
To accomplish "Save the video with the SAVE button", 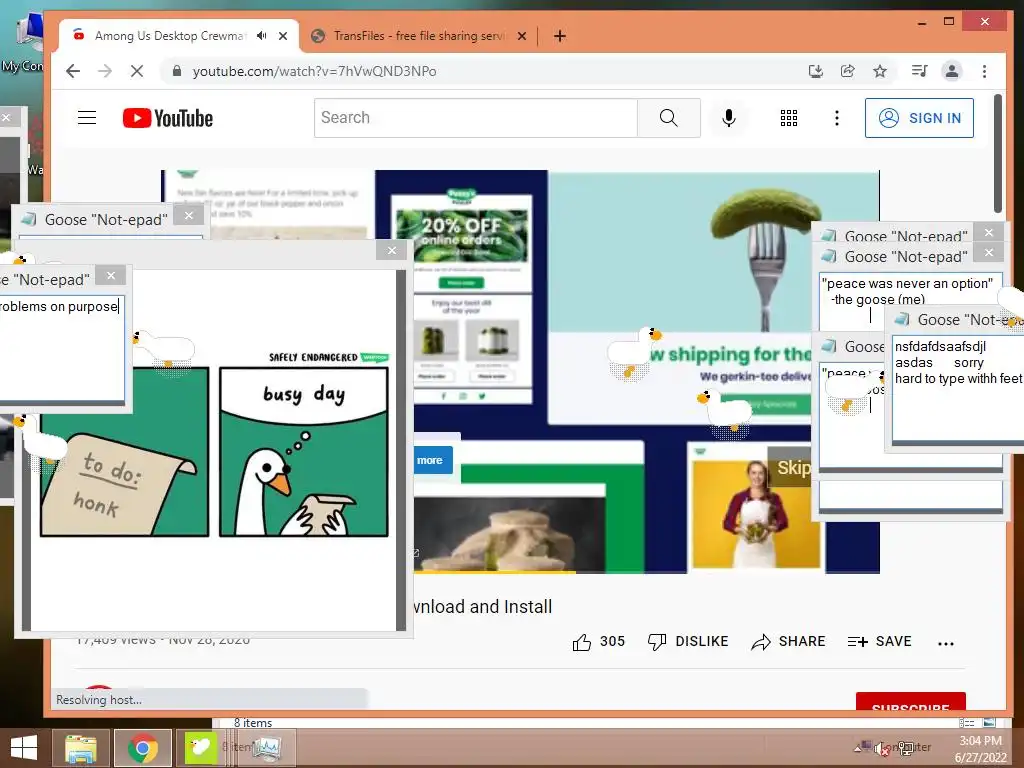I will click(x=879, y=642).
